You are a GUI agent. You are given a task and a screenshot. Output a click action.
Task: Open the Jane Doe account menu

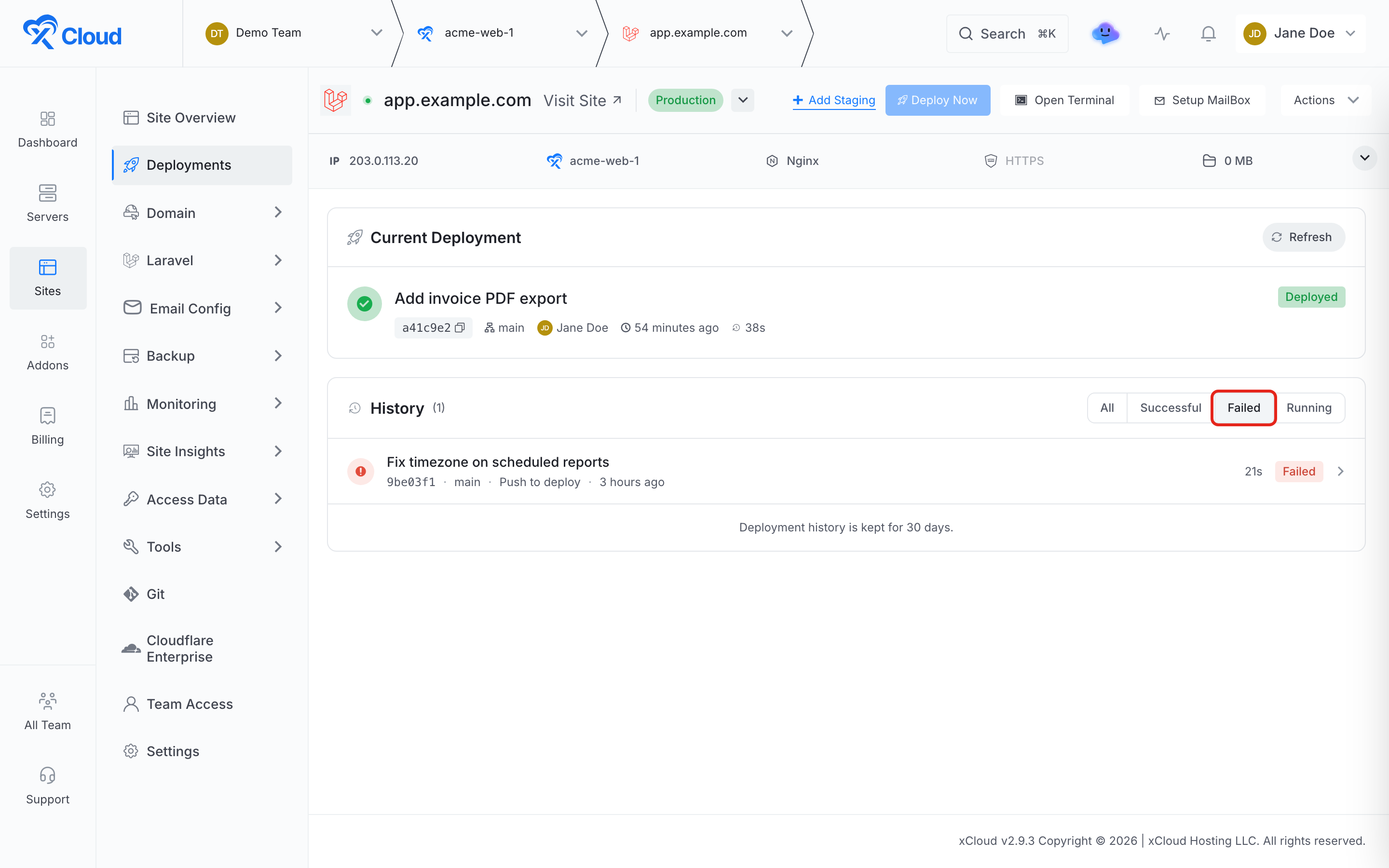pos(1299,33)
